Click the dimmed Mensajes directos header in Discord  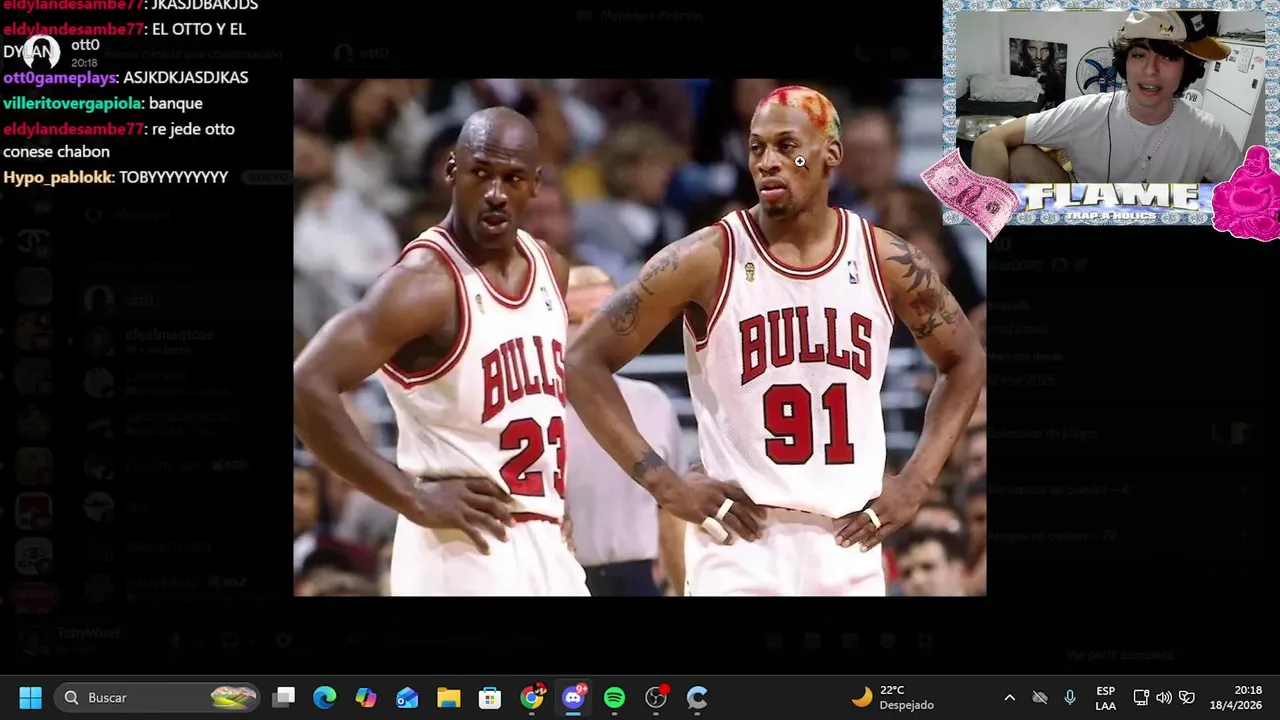click(639, 16)
